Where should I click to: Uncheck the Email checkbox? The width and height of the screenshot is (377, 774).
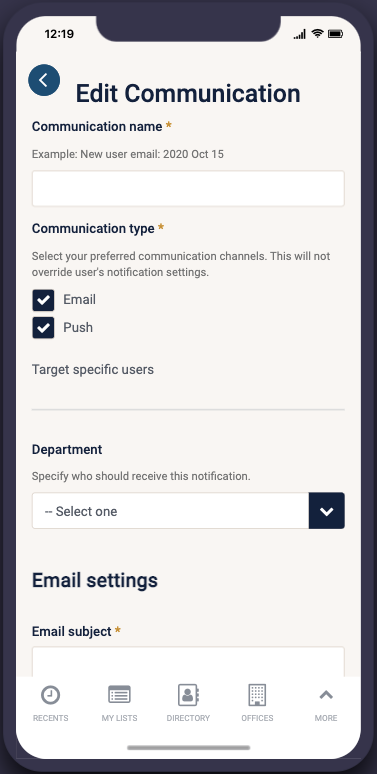(x=43, y=300)
